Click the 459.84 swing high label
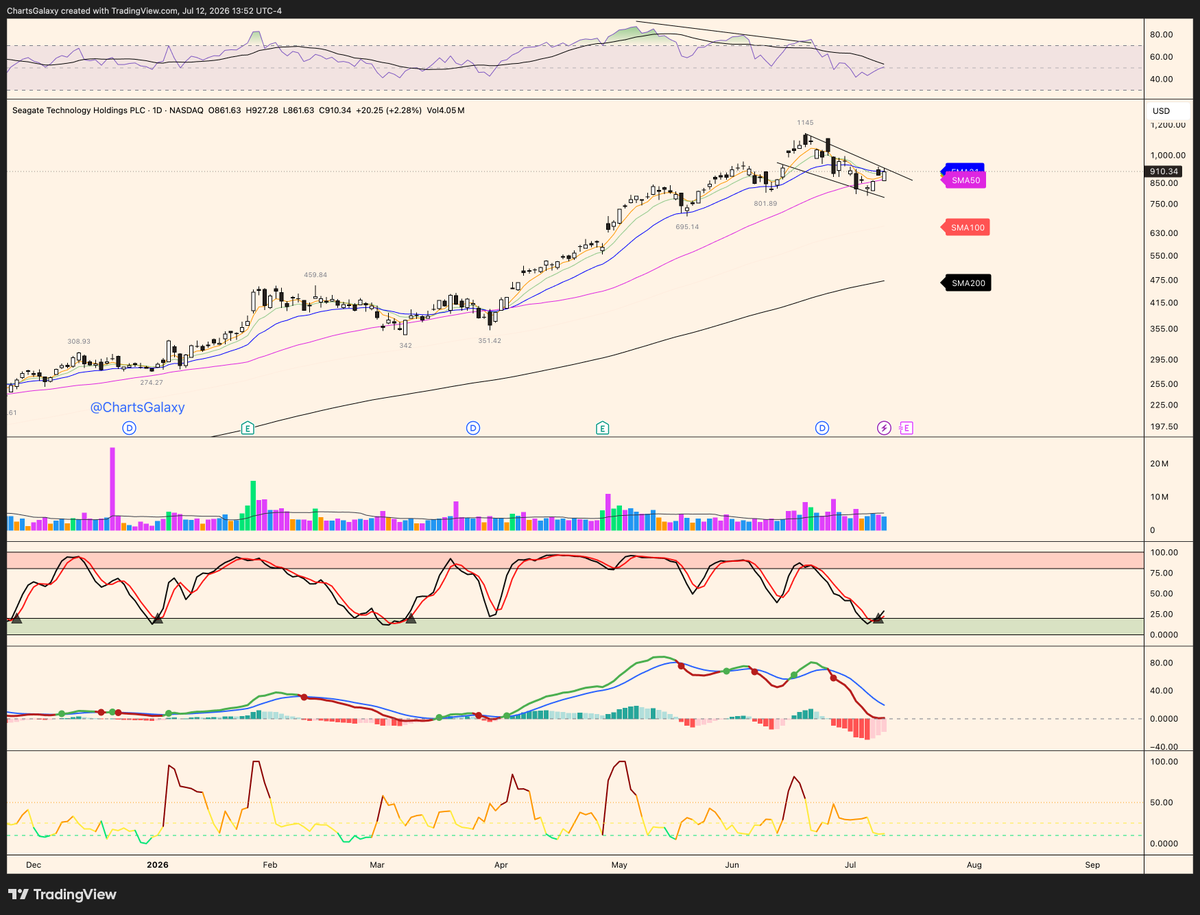The height and width of the screenshot is (915, 1200). (316, 274)
